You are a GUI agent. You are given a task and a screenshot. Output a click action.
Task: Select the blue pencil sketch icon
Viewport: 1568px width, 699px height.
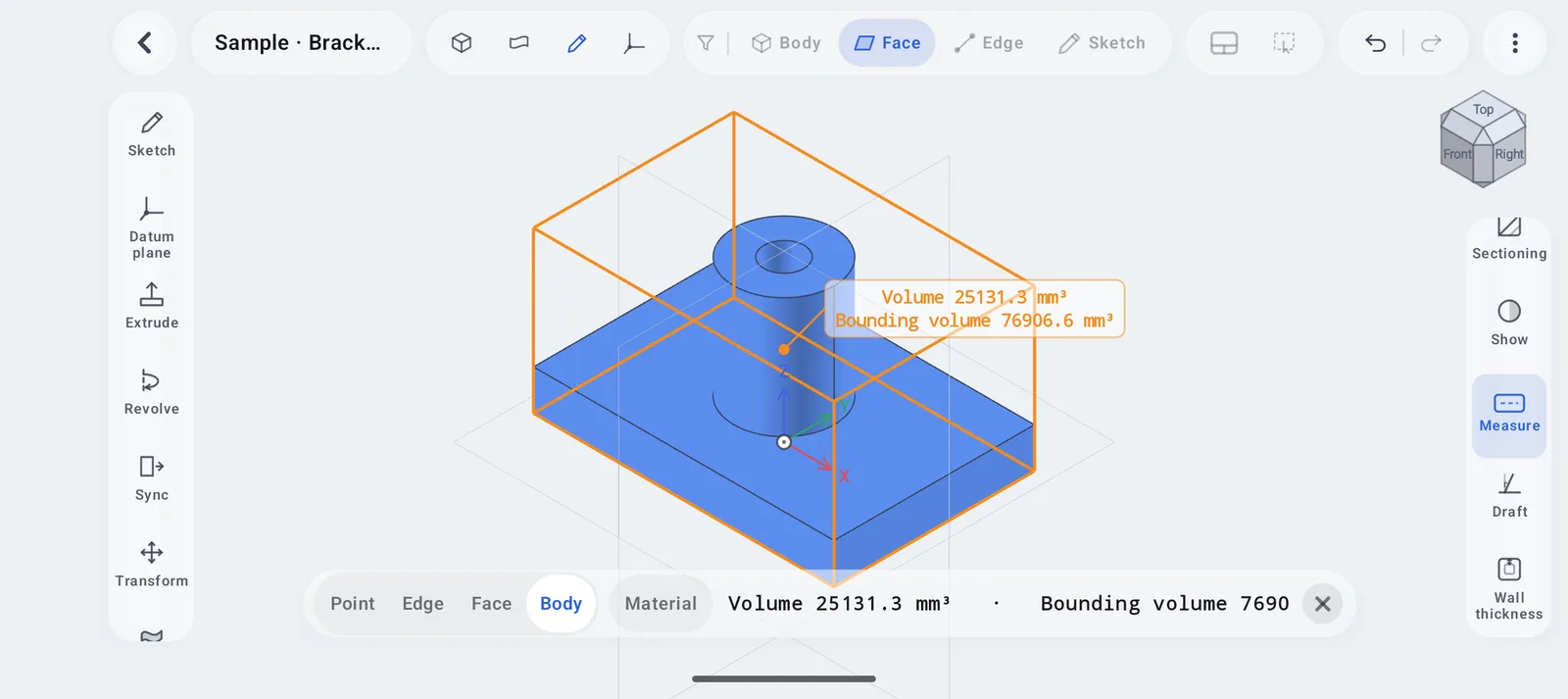click(577, 43)
